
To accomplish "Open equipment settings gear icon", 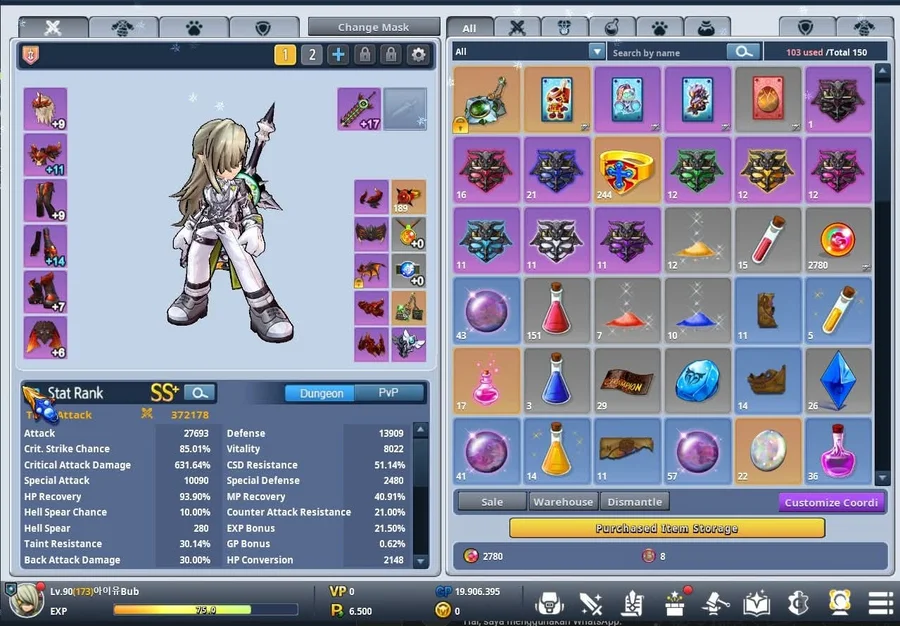I will [419, 55].
